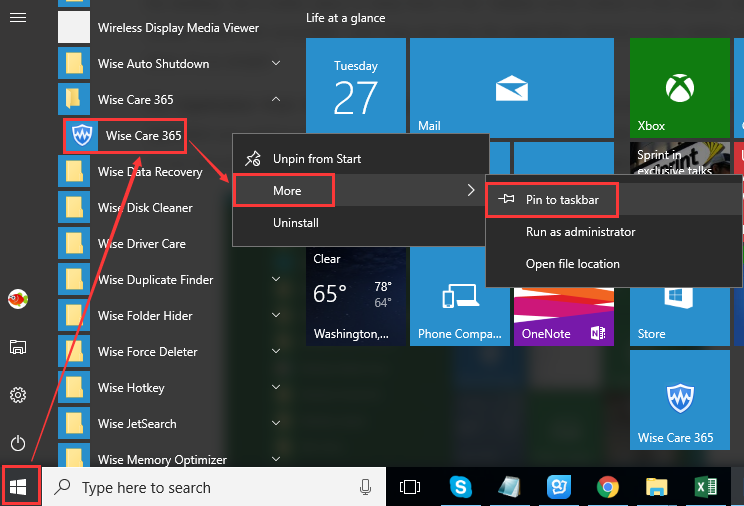Open Google Chrome from the taskbar
Image resolution: width=744 pixels, height=506 pixels.
coord(608,487)
